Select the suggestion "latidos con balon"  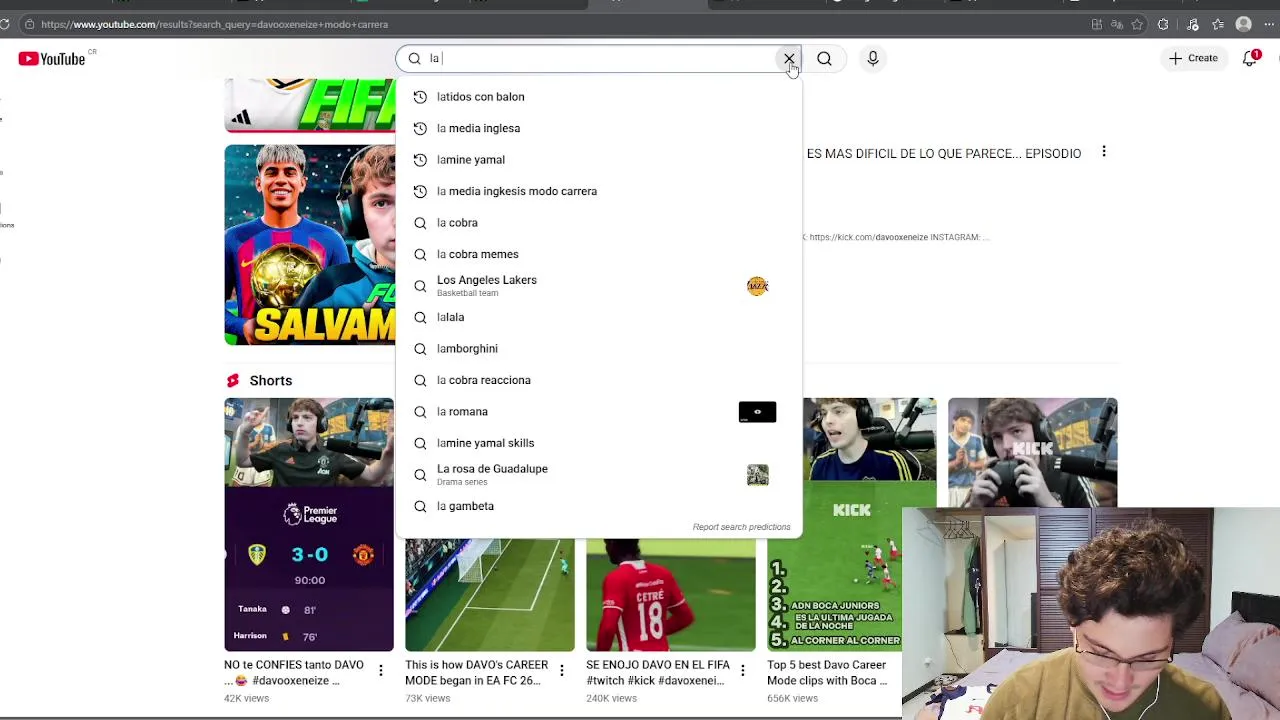pos(598,97)
